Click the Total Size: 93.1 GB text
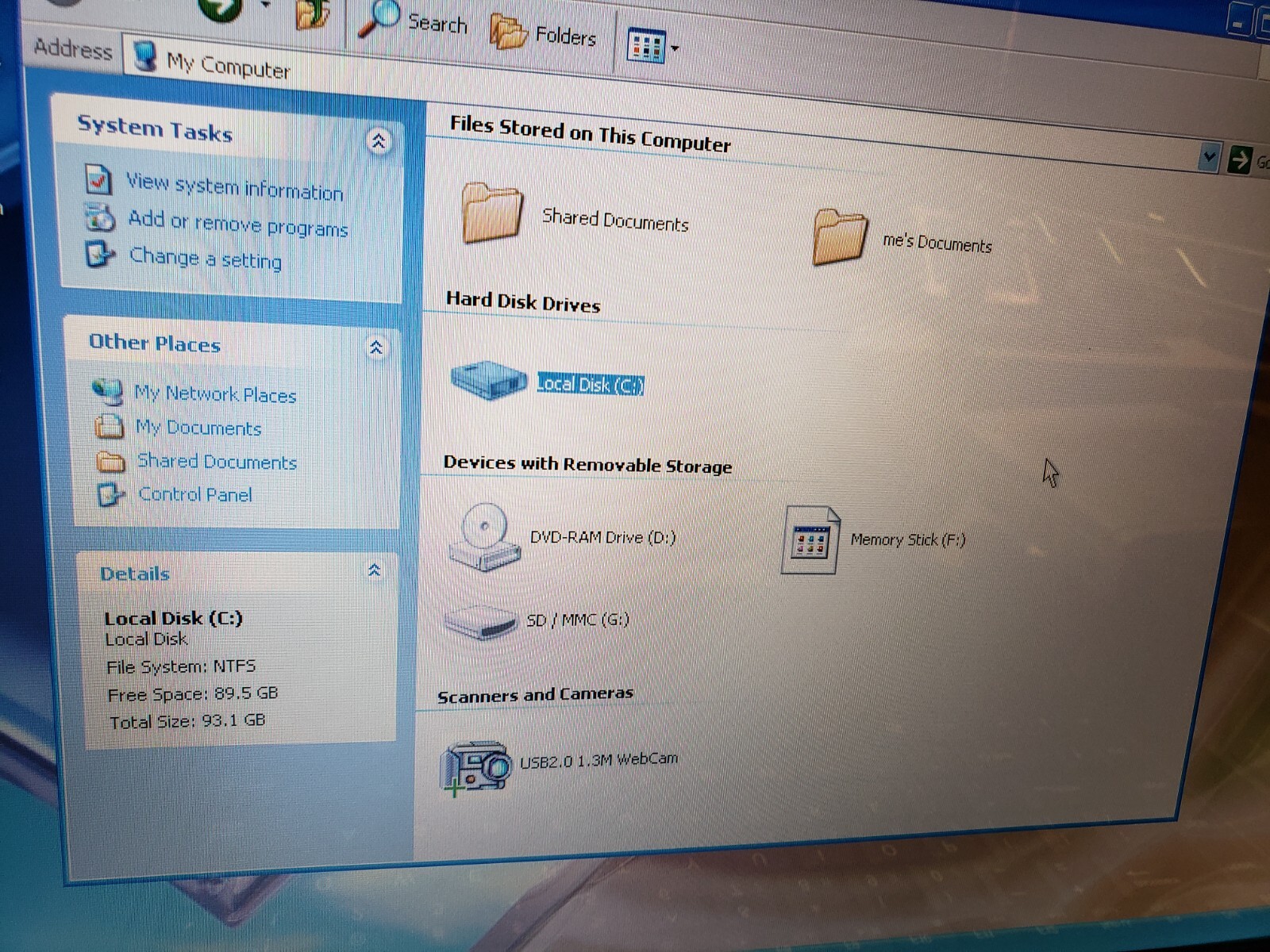Image resolution: width=1270 pixels, height=952 pixels. point(187,721)
